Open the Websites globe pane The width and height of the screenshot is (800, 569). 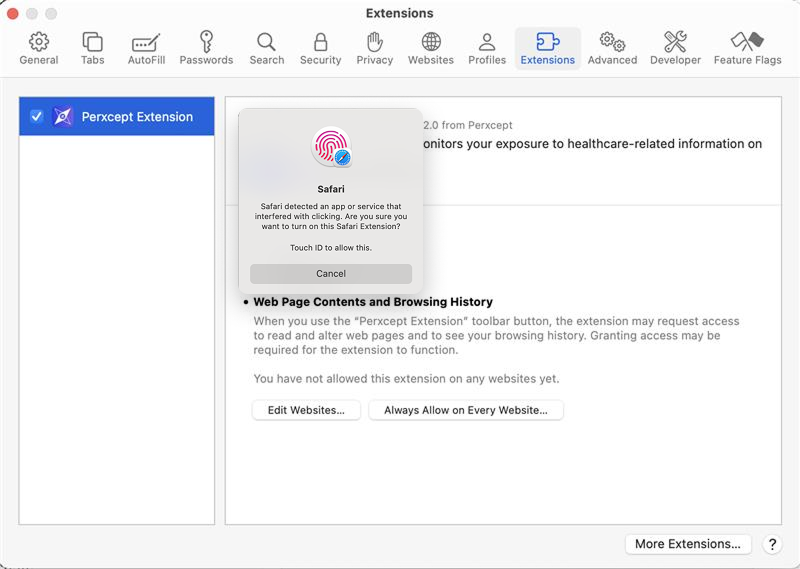pos(430,48)
